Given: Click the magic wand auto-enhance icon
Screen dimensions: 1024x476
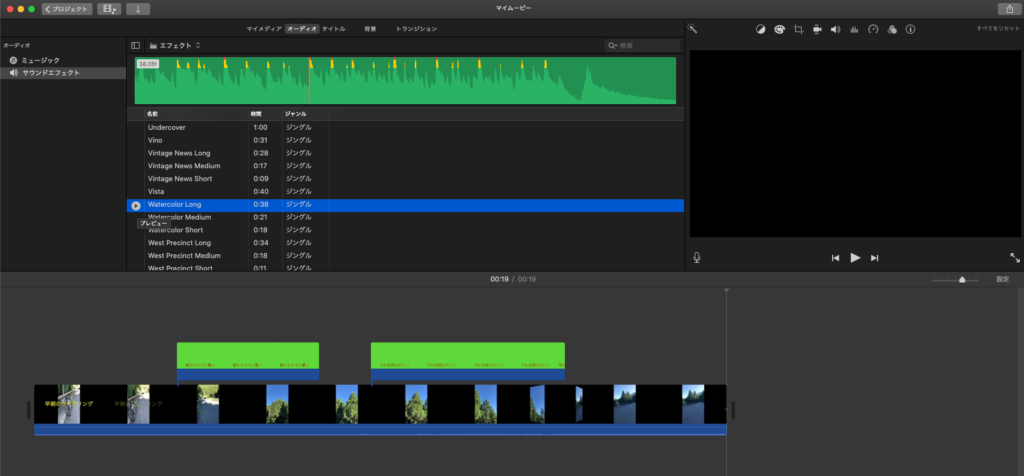Looking at the screenshot, I should coord(692,30).
